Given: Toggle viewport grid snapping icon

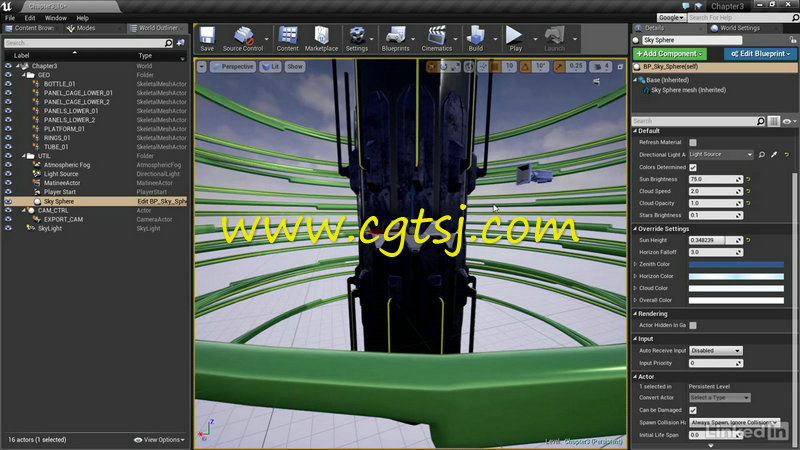Looking at the screenshot, I should point(495,66).
